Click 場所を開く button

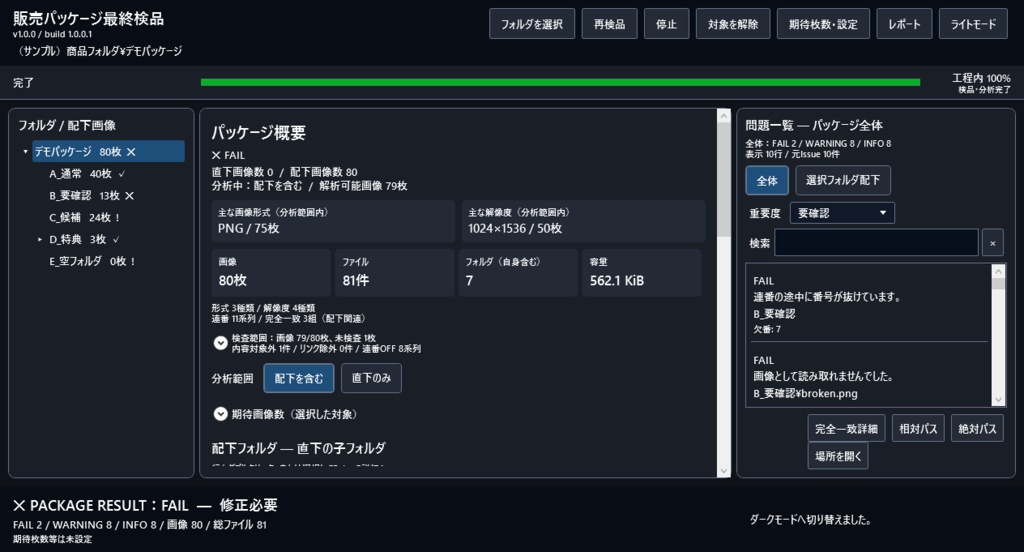838,456
